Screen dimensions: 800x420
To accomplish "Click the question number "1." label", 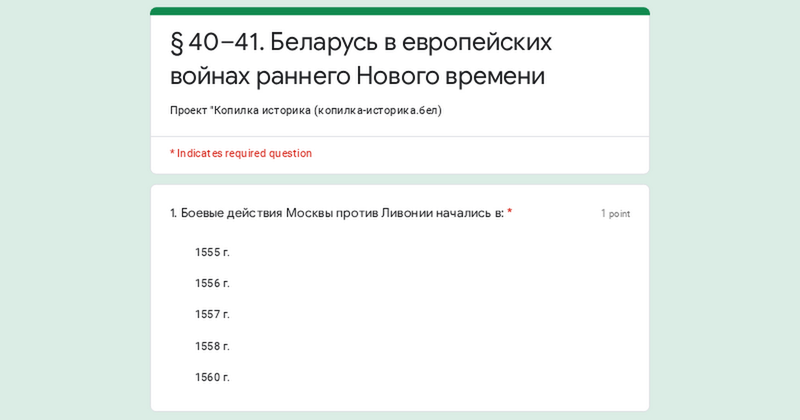I will [x=174, y=213].
